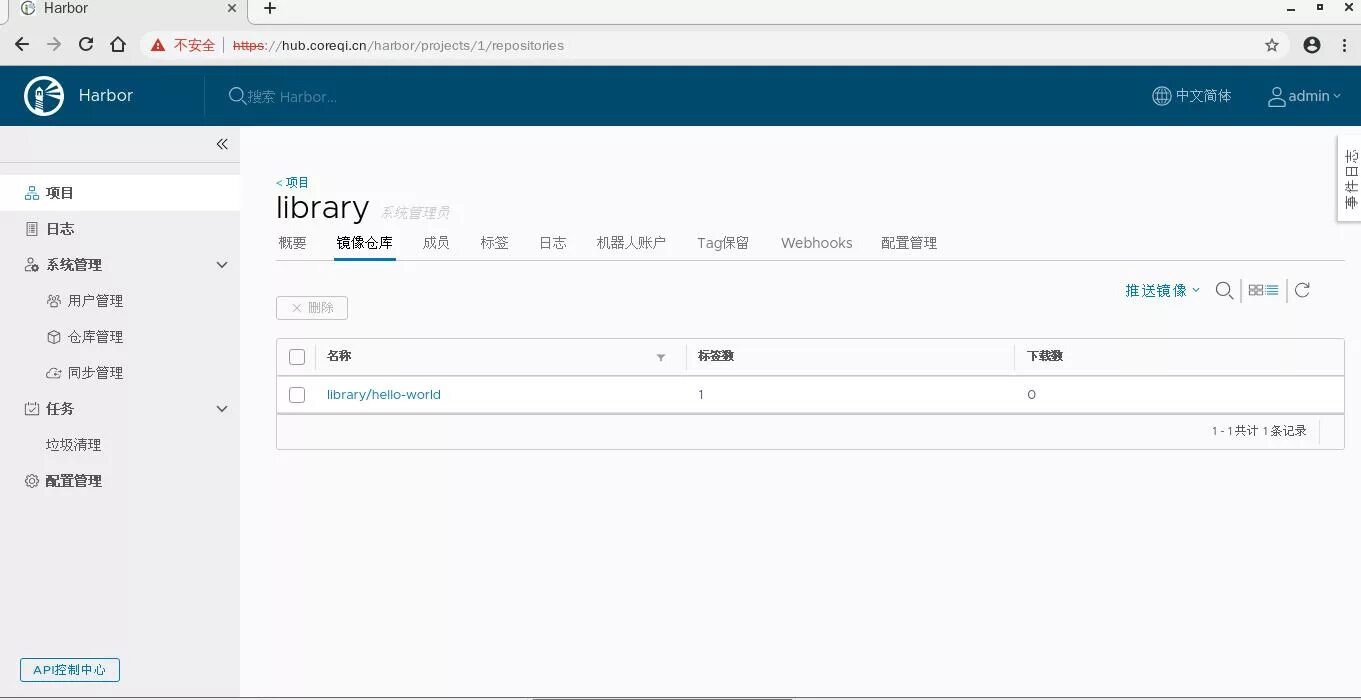Filter the 名称 column

click(660, 357)
